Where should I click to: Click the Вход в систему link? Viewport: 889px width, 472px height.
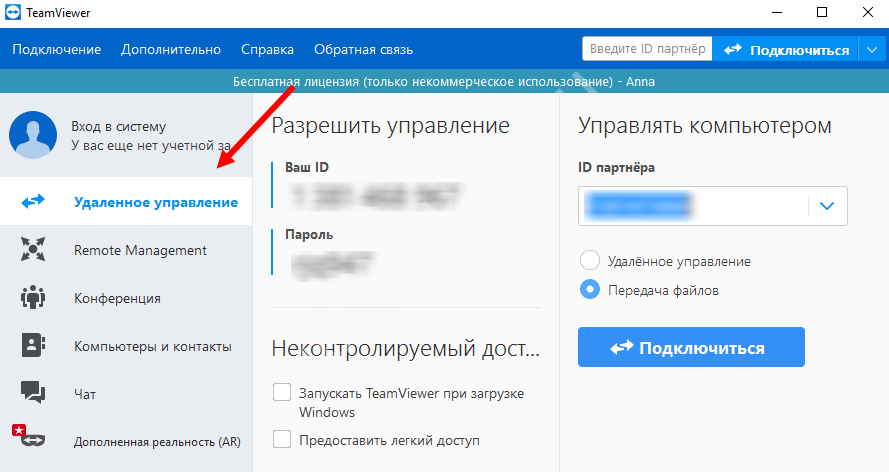(118, 126)
